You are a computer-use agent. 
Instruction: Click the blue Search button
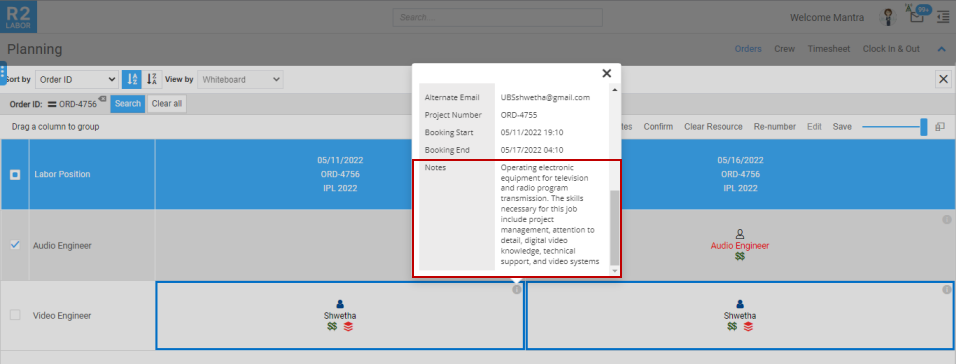pos(128,104)
